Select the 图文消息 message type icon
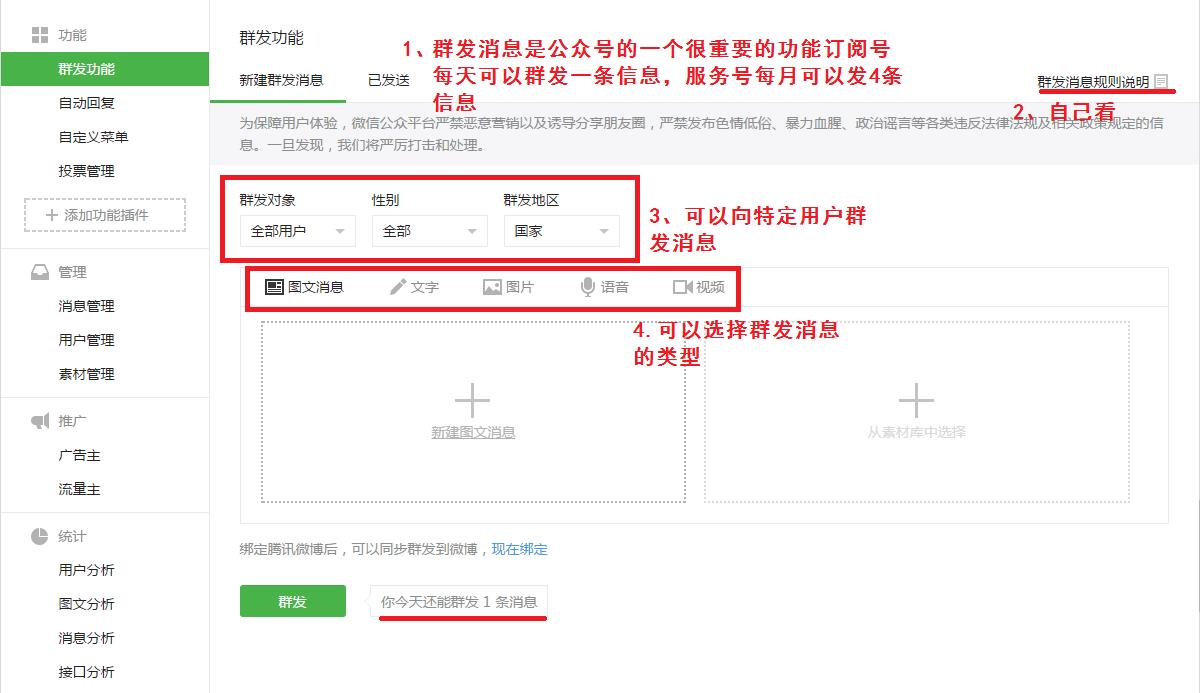Viewport: 1200px width, 693px height. click(274, 287)
